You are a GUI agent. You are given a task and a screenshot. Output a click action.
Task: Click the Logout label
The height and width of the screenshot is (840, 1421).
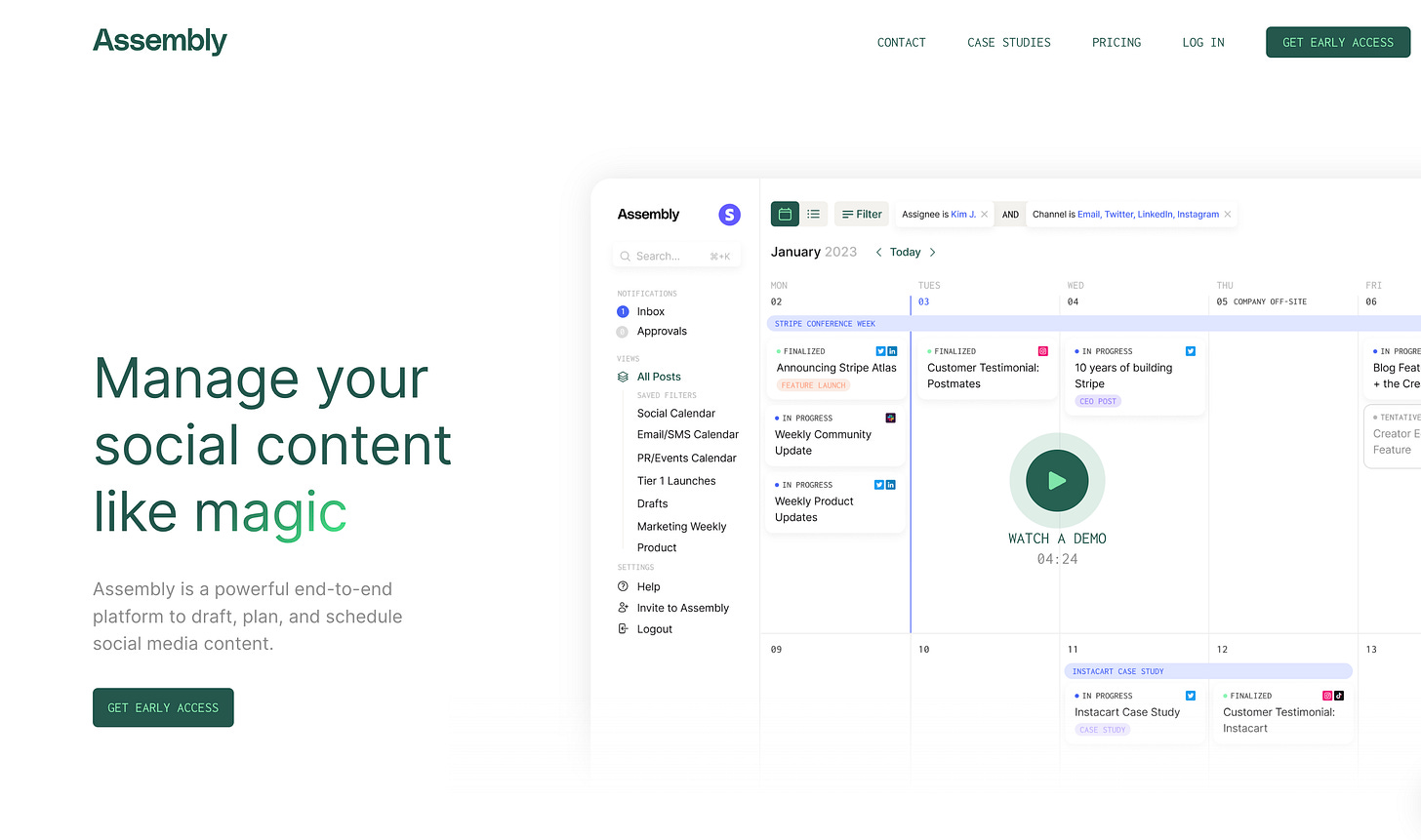(655, 629)
